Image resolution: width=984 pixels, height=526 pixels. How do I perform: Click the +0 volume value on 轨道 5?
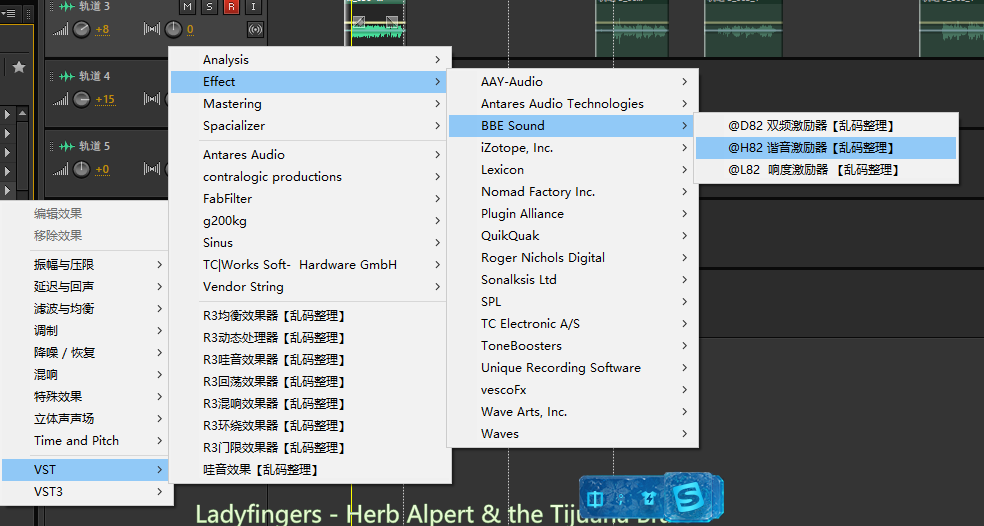pos(102,169)
